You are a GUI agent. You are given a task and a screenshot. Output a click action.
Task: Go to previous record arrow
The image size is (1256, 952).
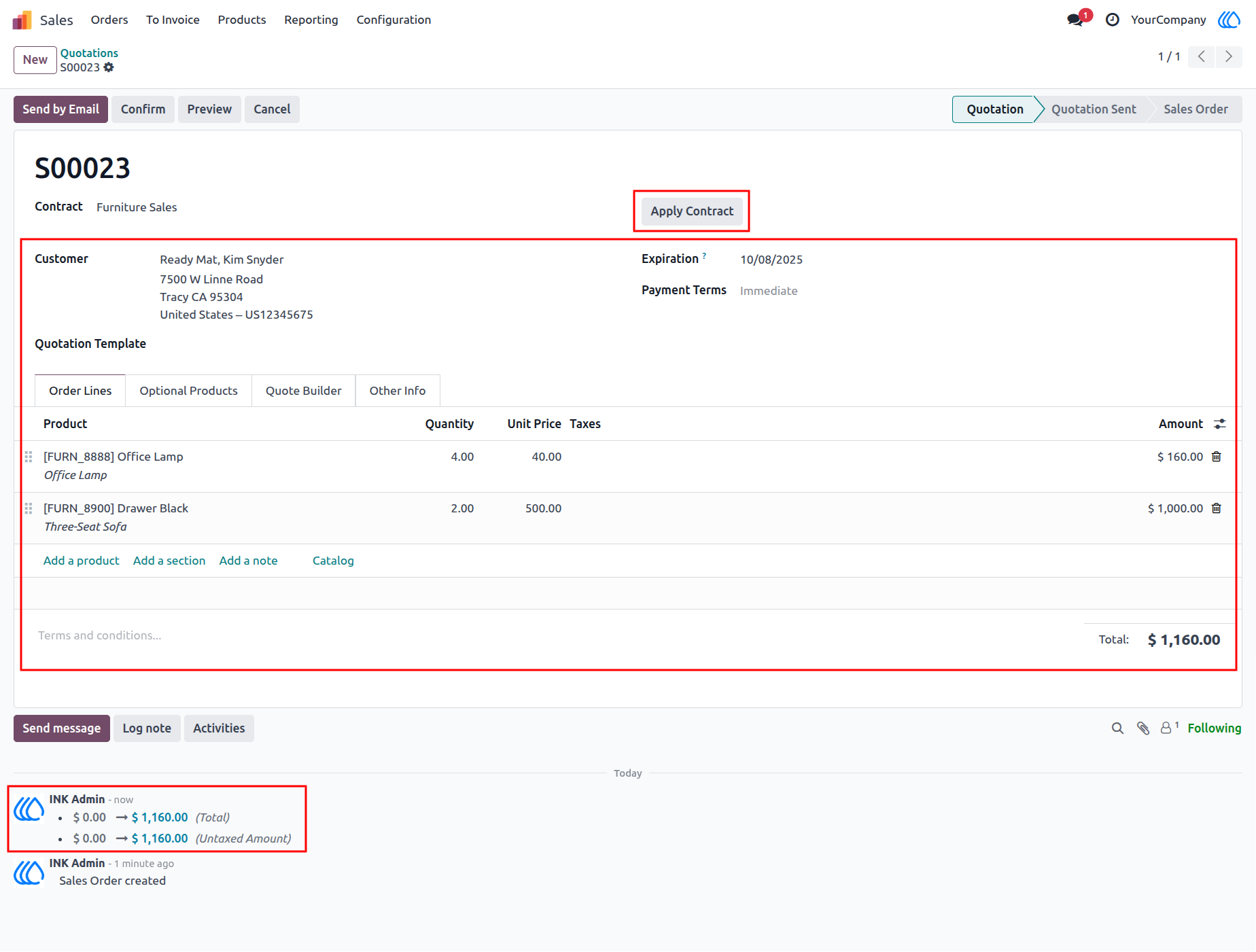click(1202, 56)
